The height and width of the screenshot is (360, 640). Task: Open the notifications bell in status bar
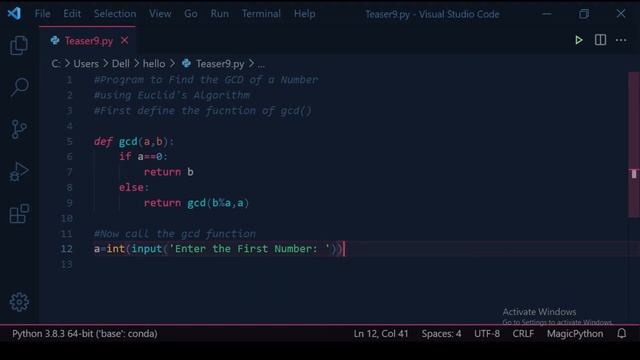[x=622, y=333]
